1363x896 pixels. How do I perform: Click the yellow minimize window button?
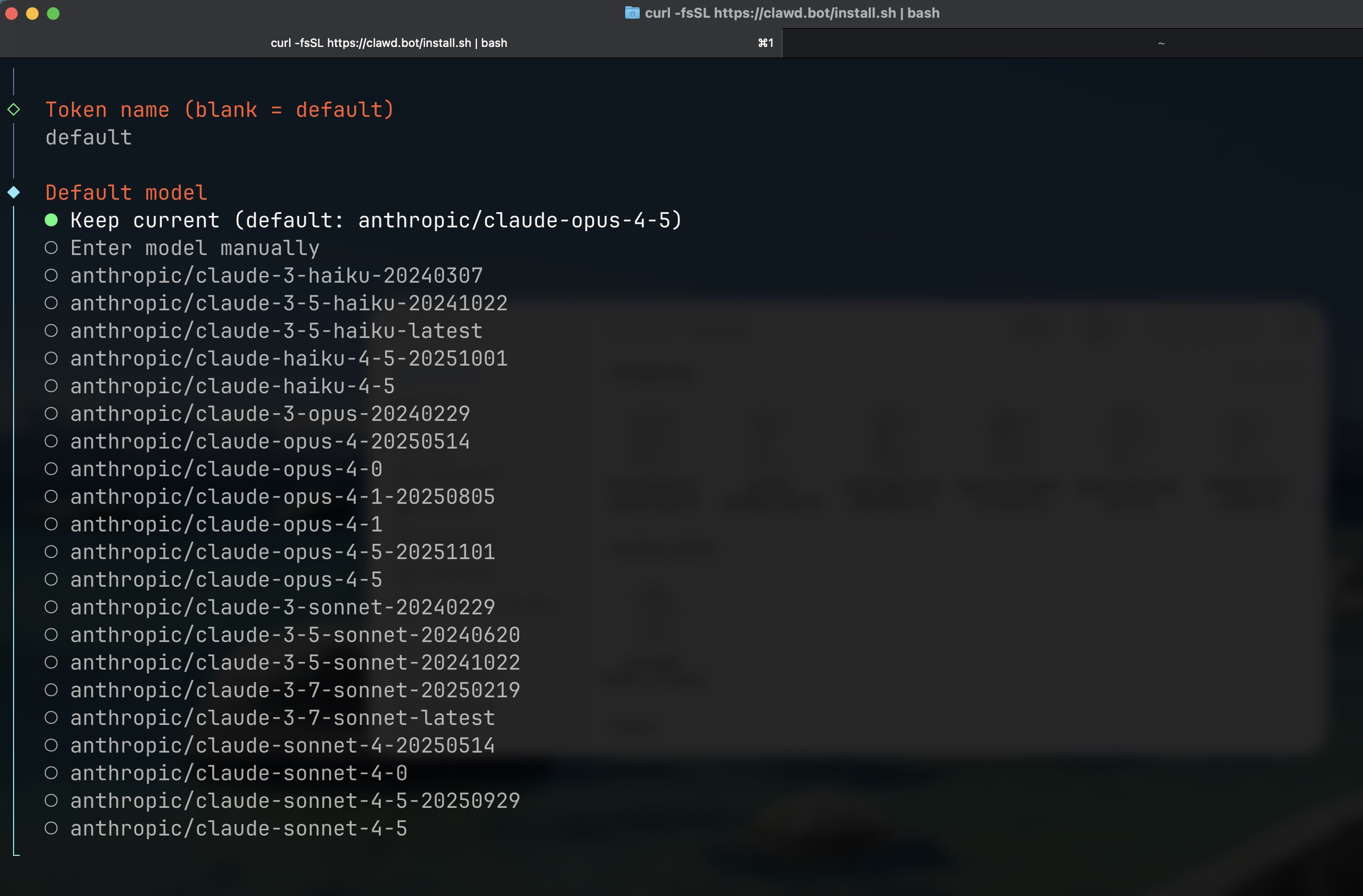[x=32, y=14]
